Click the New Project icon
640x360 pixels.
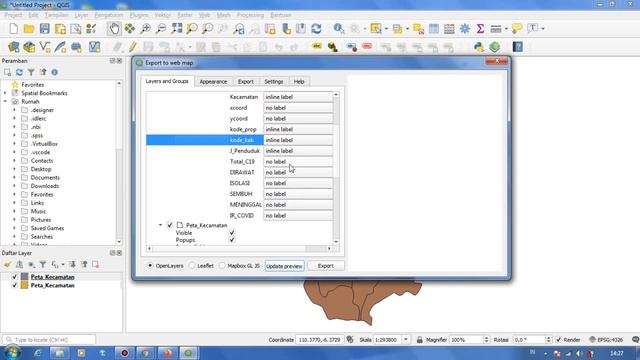(x=13, y=29)
